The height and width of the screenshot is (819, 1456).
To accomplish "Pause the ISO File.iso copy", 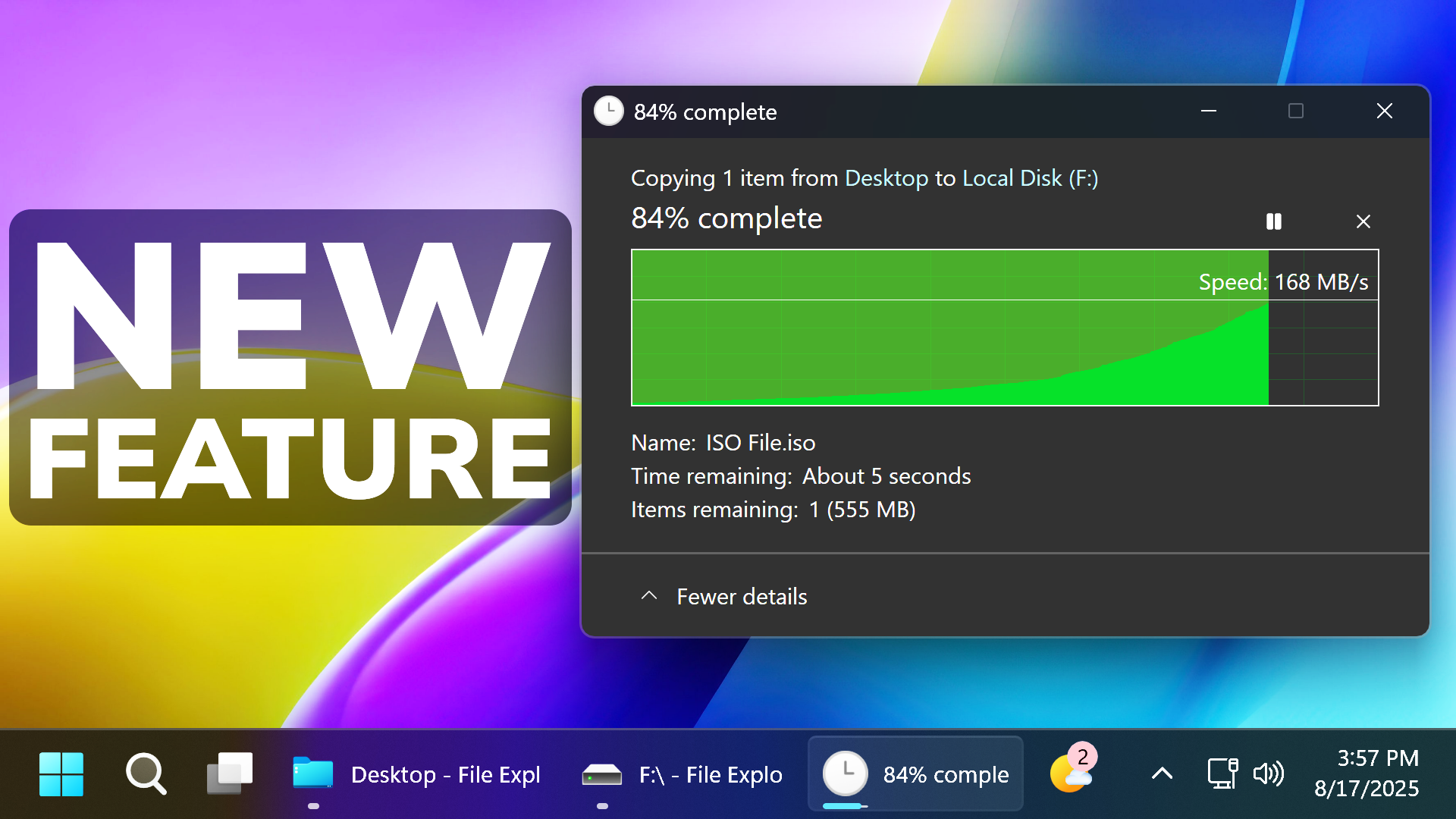I will pyautogui.click(x=1274, y=221).
